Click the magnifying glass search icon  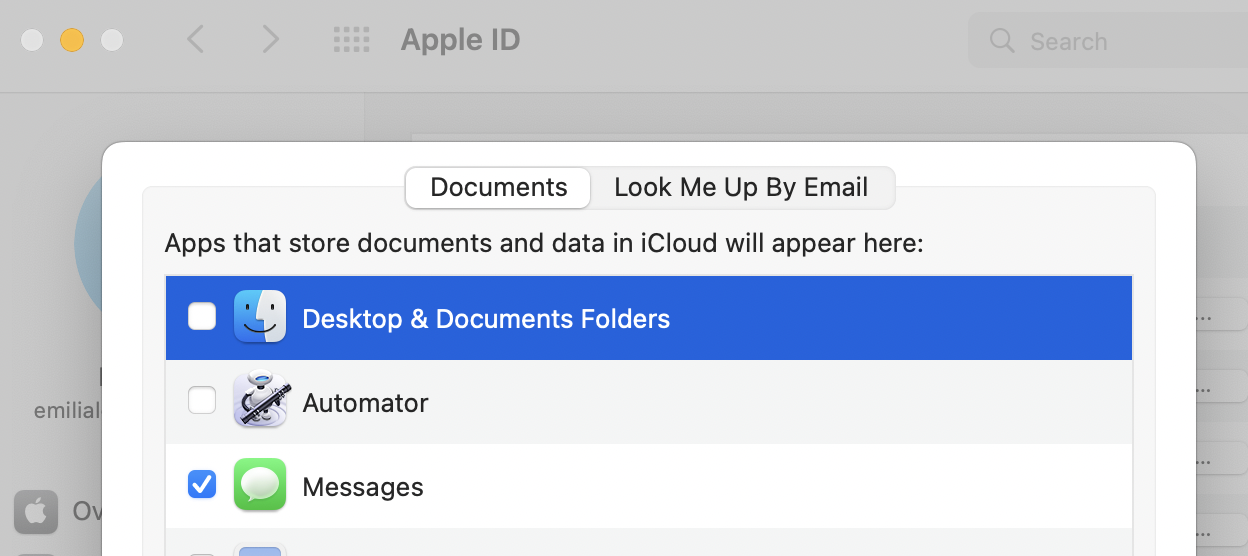click(x=1001, y=41)
